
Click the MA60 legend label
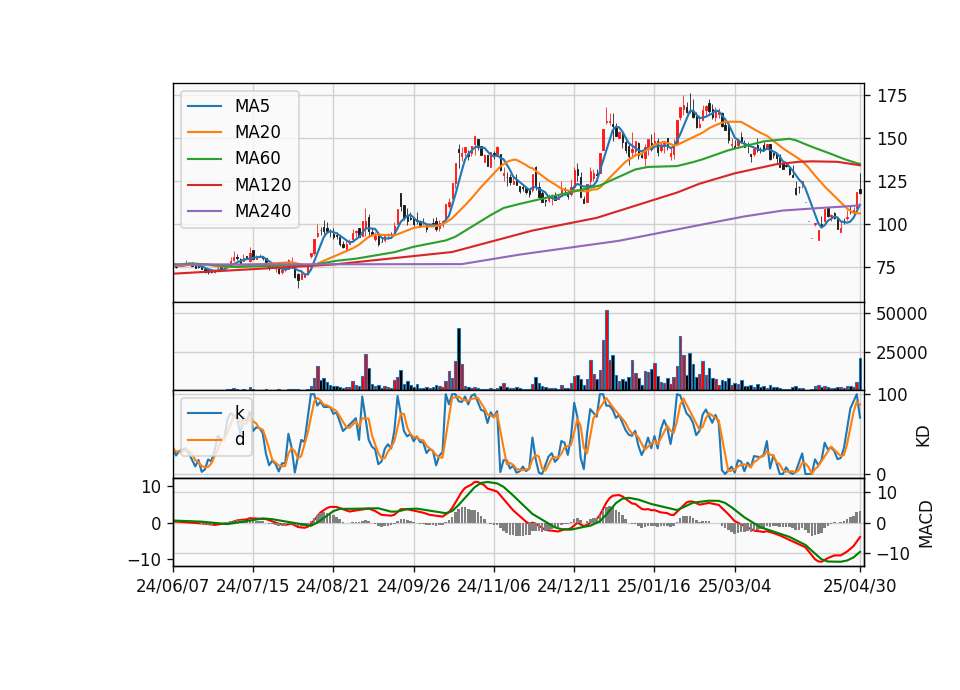tap(257, 159)
